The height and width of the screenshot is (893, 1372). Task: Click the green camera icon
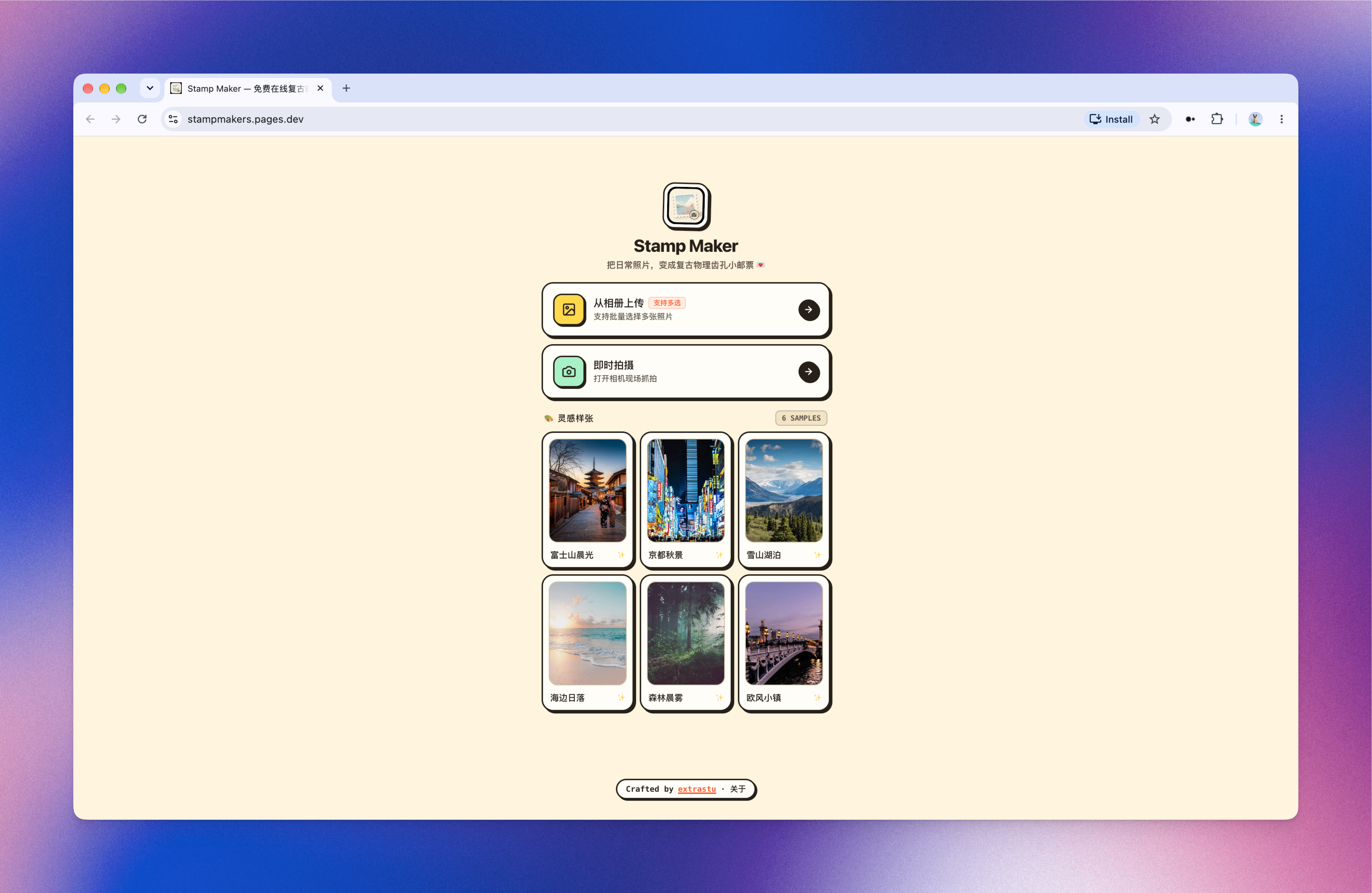tap(569, 372)
